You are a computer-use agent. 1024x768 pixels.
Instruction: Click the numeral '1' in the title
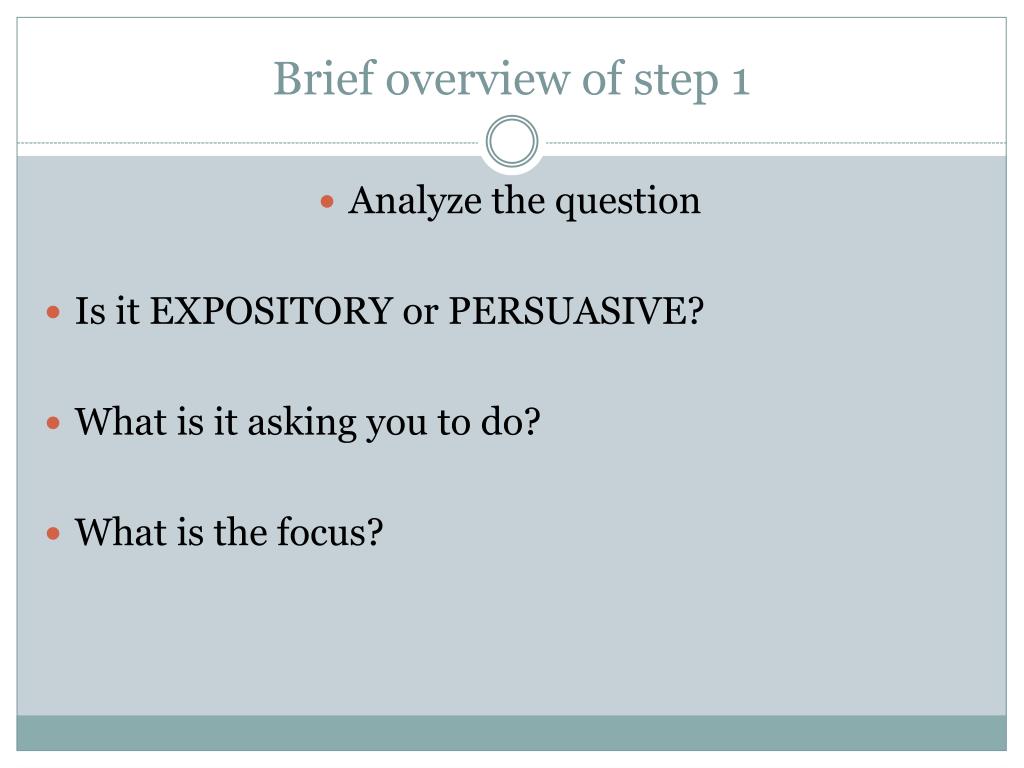740,82
